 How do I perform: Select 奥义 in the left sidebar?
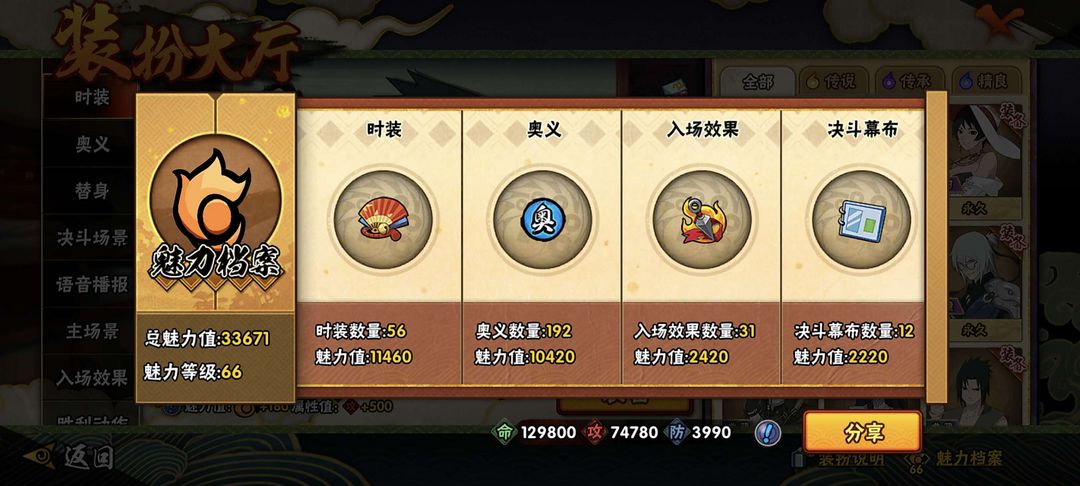(x=92, y=144)
